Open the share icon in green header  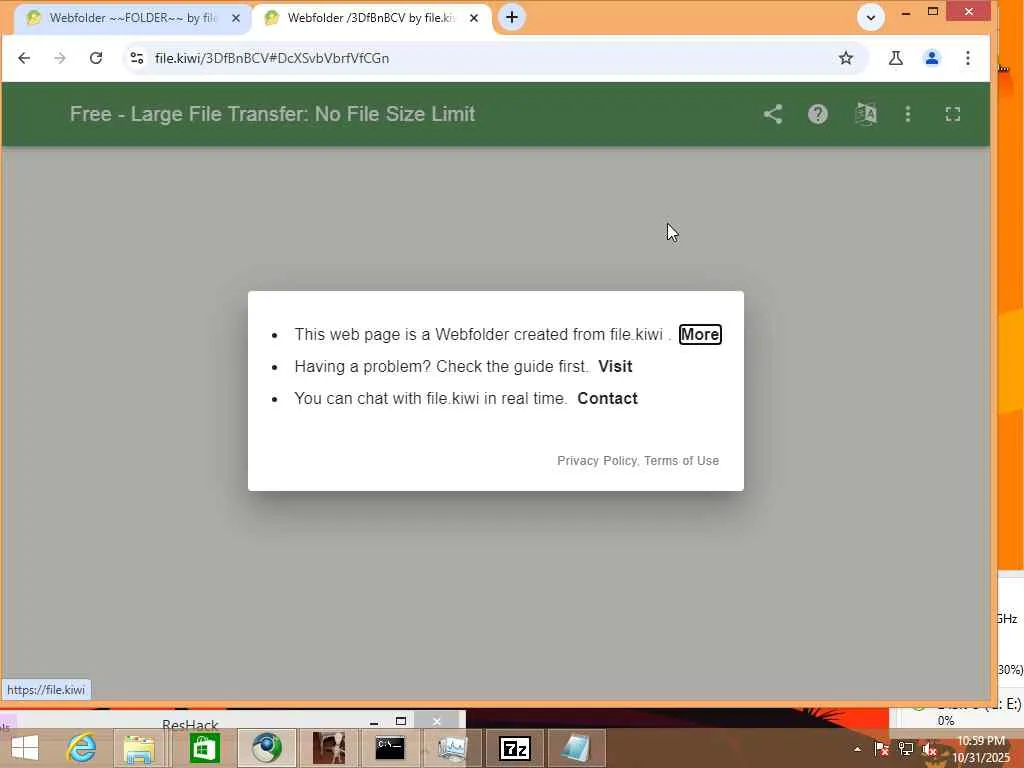click(773, 114)
